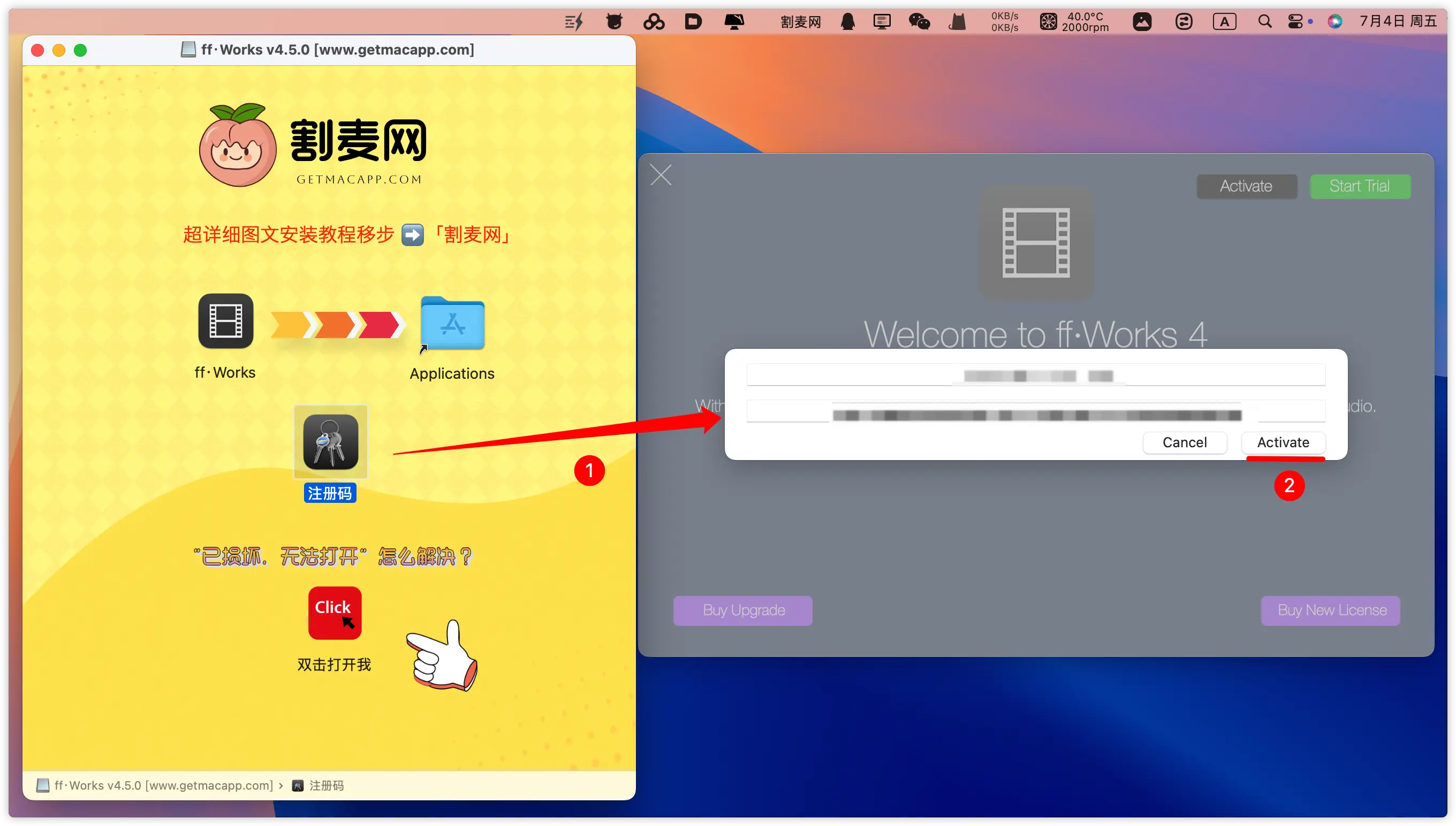Click the Start Trial button
Screen dimensions: 1456x826
click(x=1360, y=186)
